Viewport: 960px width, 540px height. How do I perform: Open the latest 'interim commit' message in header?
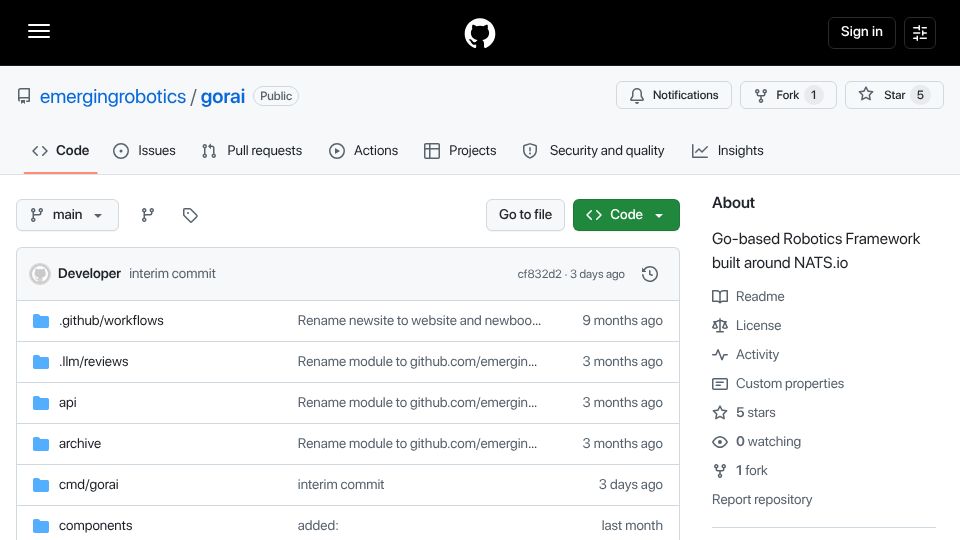(x=172, y=274)
